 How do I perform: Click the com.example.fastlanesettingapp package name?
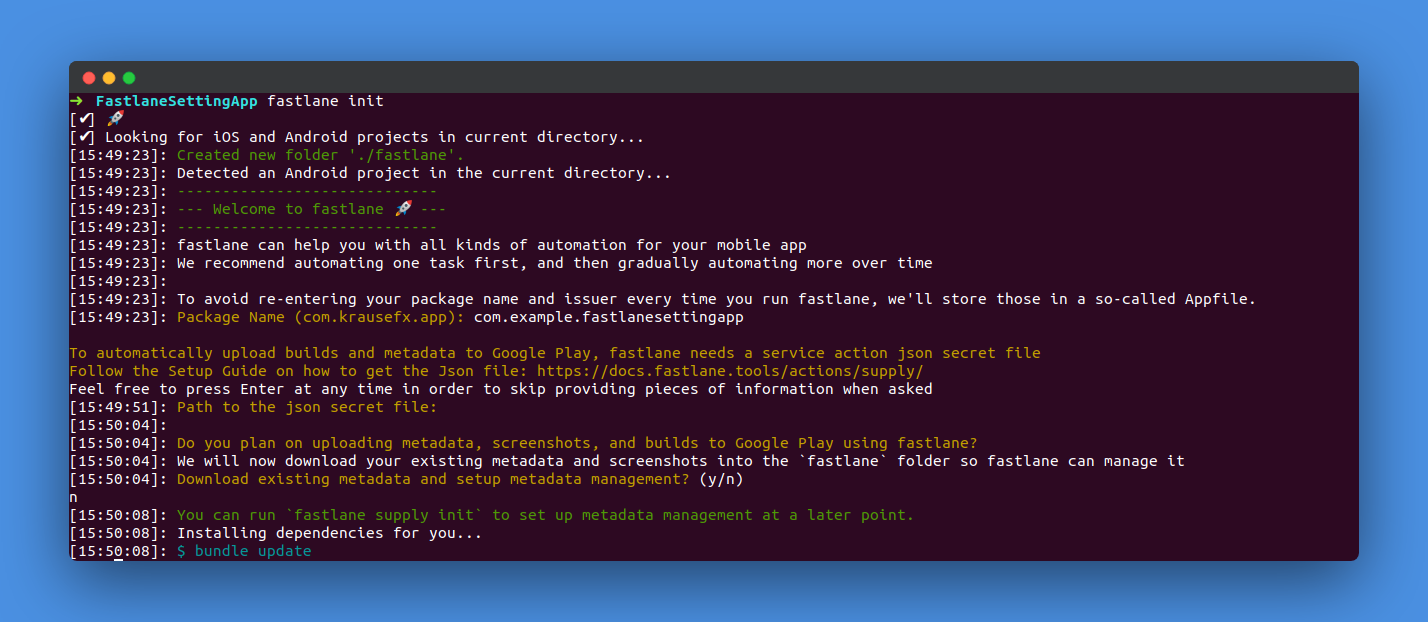coord(608,317)
